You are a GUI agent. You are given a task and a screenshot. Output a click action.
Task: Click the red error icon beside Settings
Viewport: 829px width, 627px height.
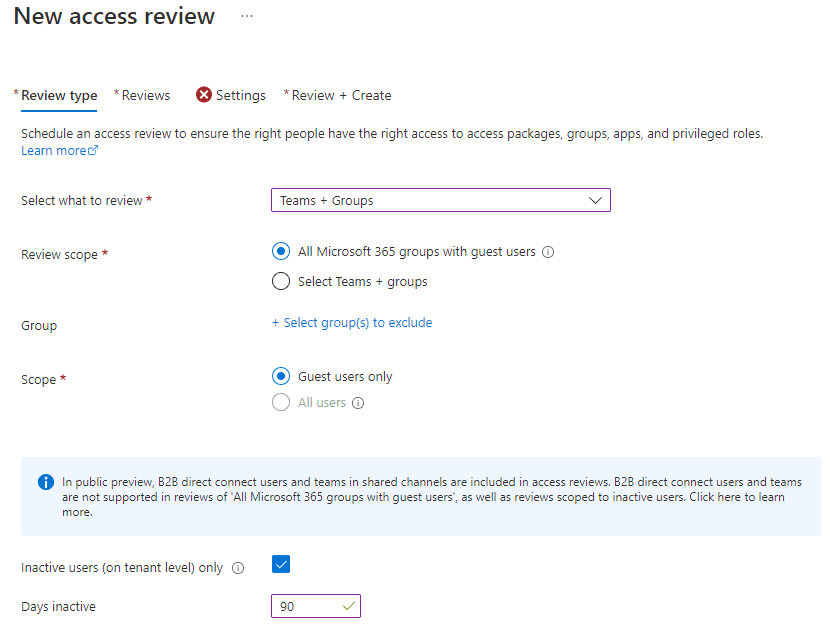[x=204, y=95]
